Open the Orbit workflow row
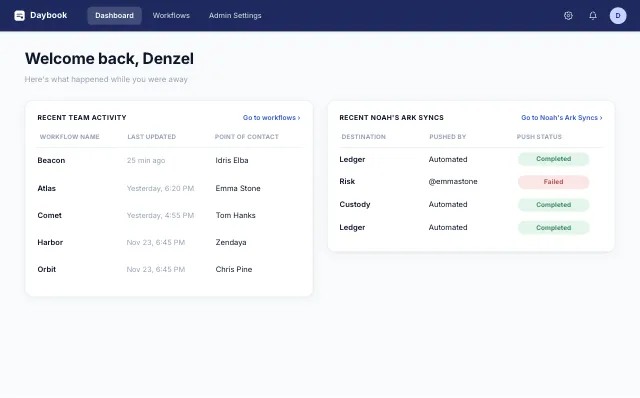This screenshot has height=398, width=640. (169, 269)
